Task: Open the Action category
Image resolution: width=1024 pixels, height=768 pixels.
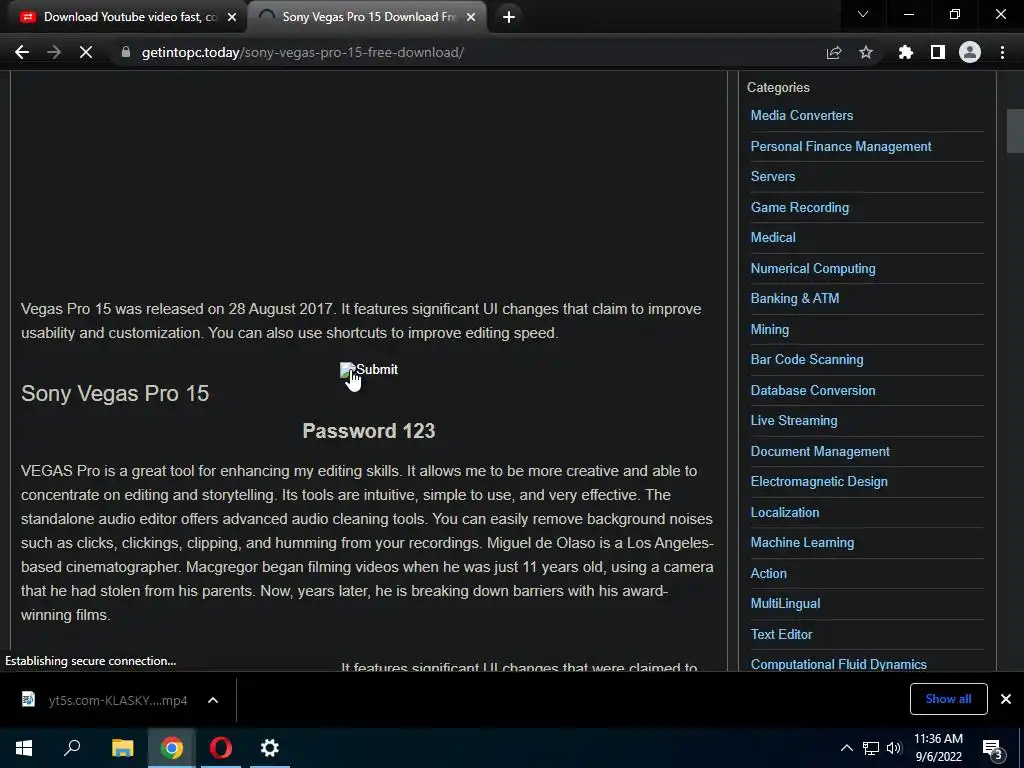Action: point(768,573)
